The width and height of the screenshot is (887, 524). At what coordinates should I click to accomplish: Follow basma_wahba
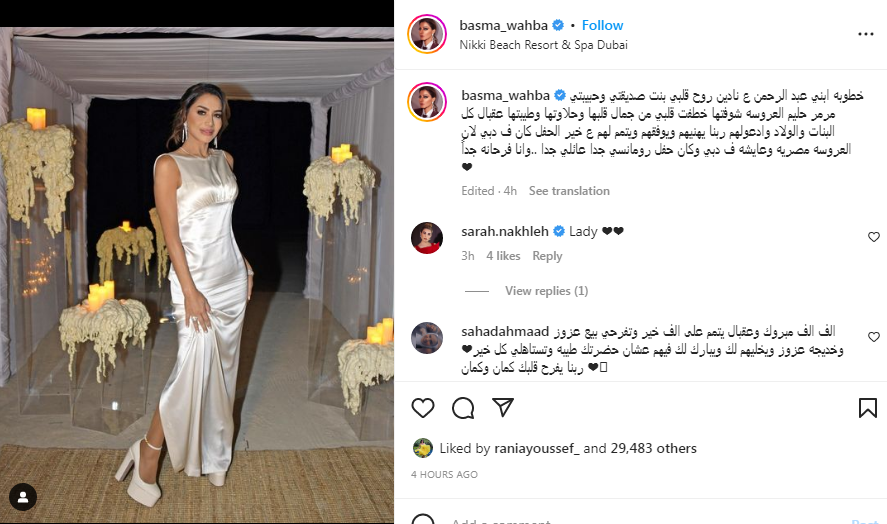click(602, 25)
